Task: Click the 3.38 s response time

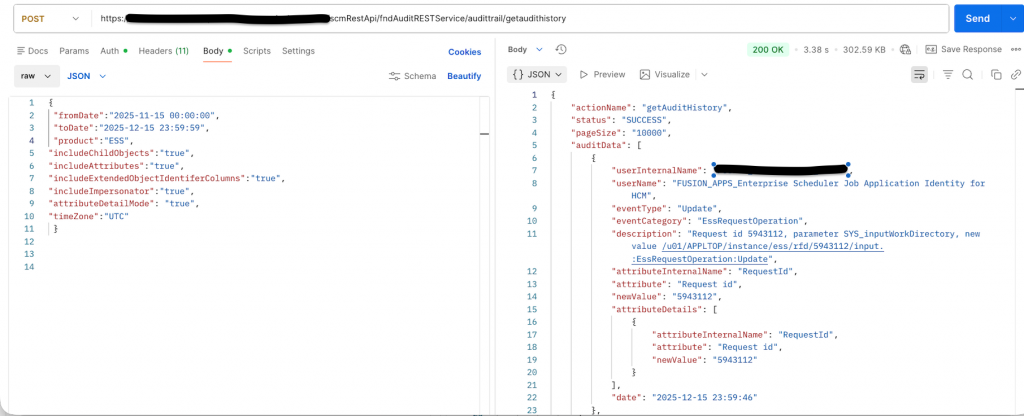Action: click(x=816, y=50)
